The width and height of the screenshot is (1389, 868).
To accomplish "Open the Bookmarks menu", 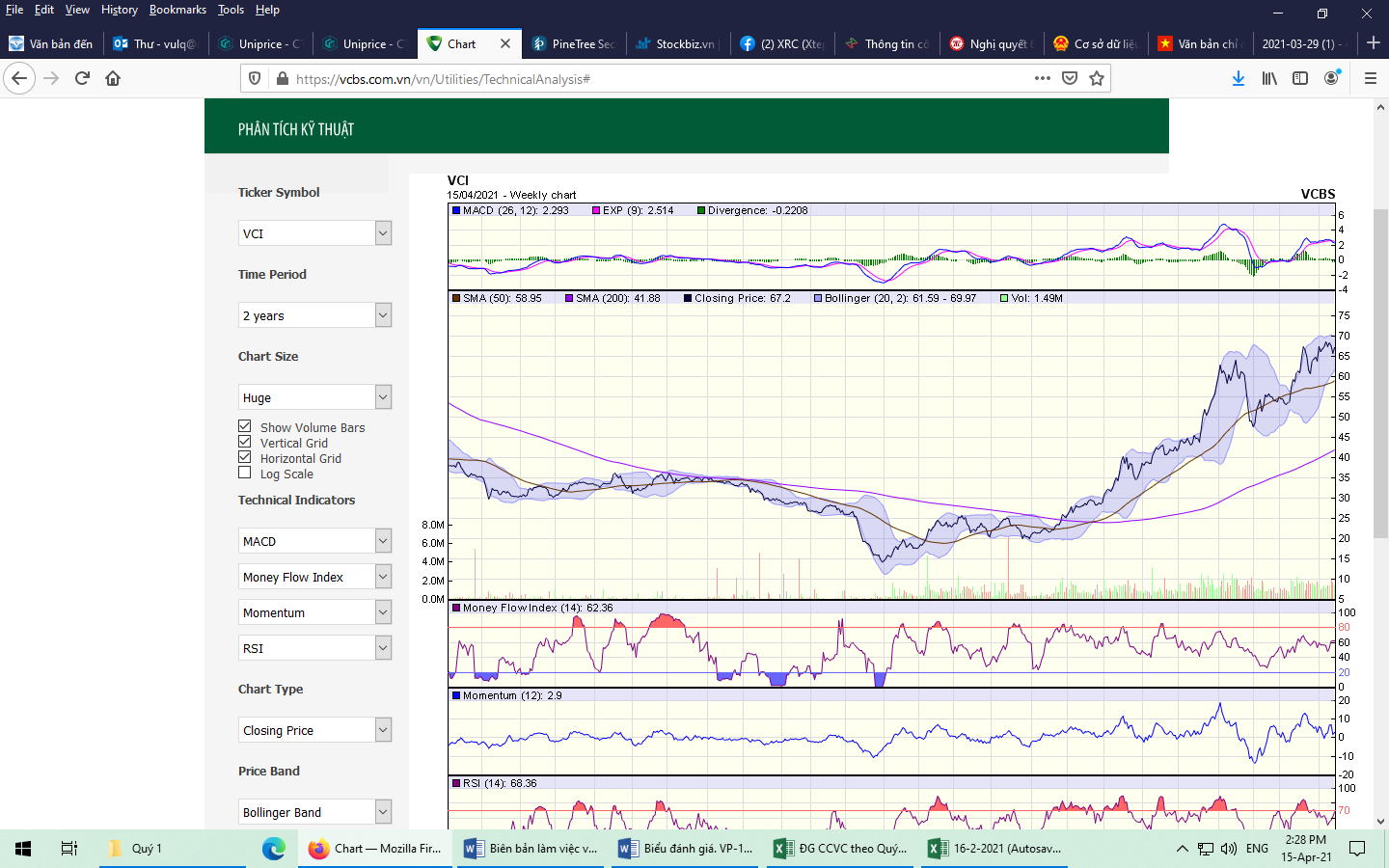I will tap(177, 10).
